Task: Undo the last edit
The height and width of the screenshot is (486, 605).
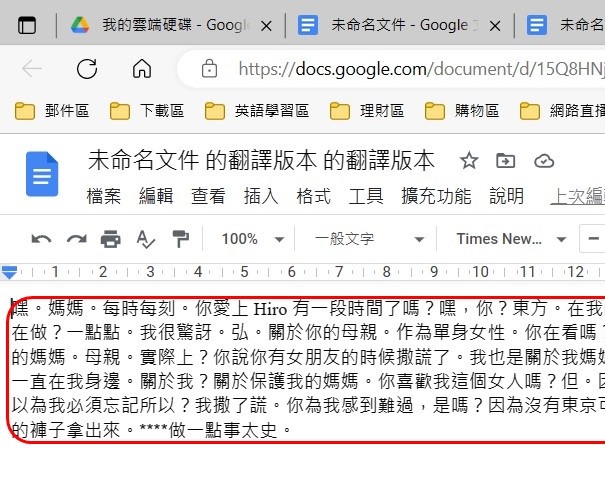Action: tap(41, 239)
